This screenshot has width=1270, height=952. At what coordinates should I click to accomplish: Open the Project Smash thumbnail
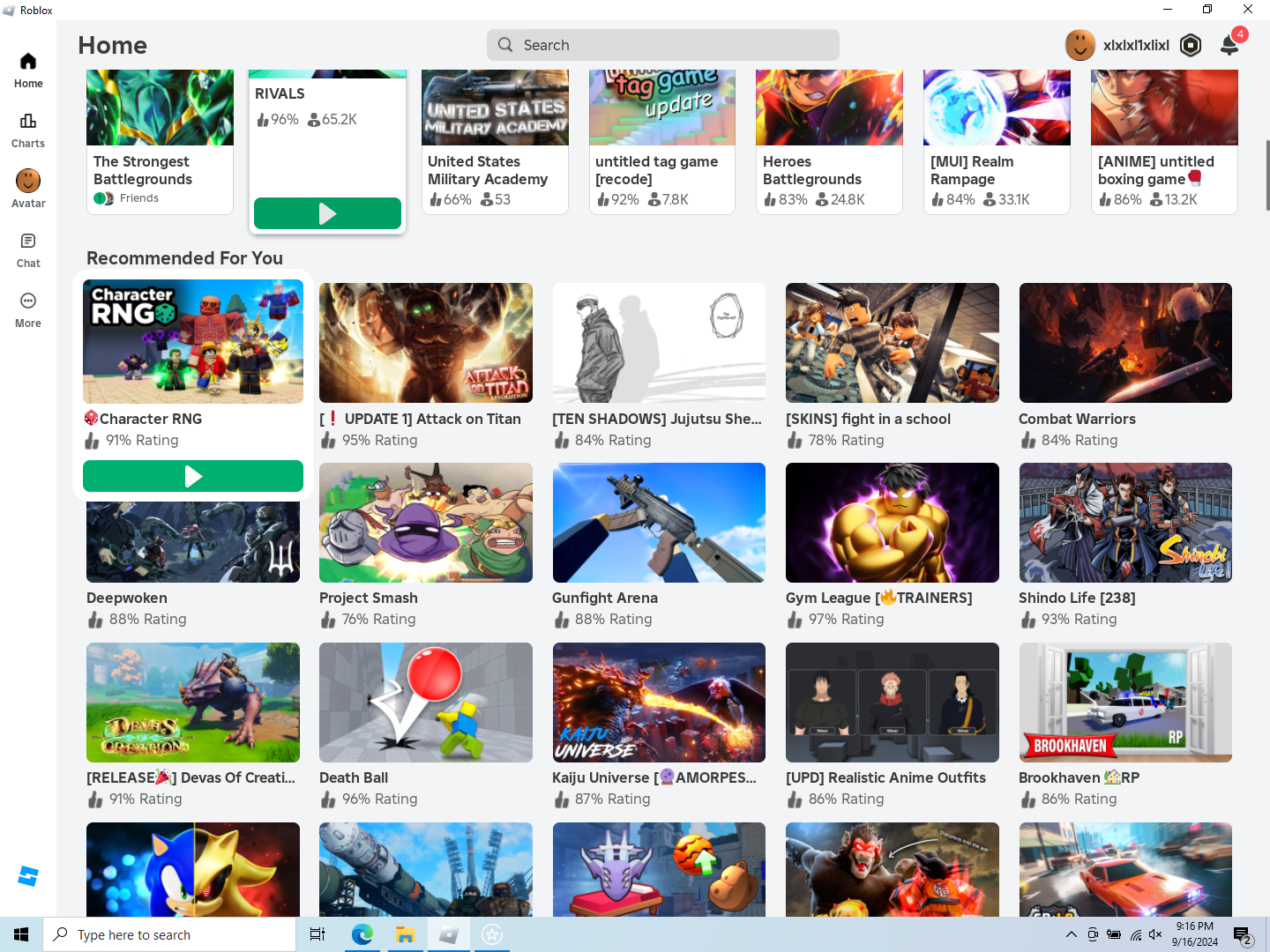point(426,523)
